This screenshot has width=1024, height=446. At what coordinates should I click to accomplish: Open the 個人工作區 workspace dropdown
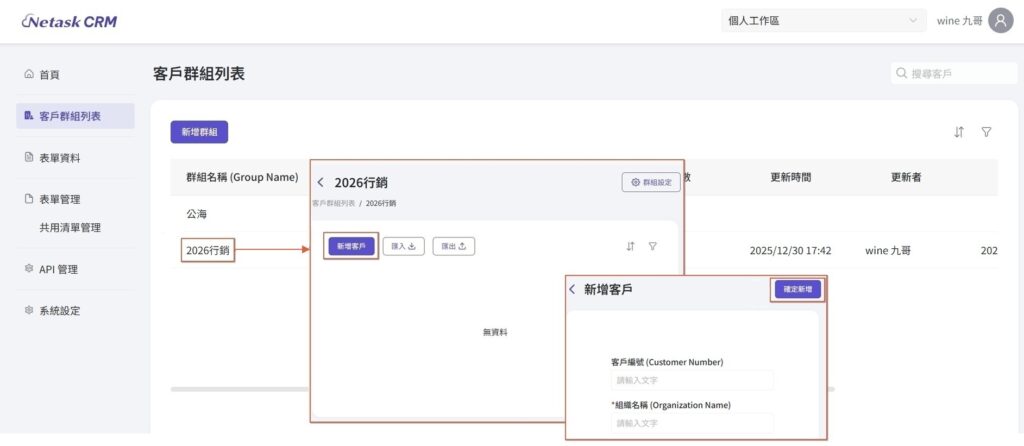823,21
